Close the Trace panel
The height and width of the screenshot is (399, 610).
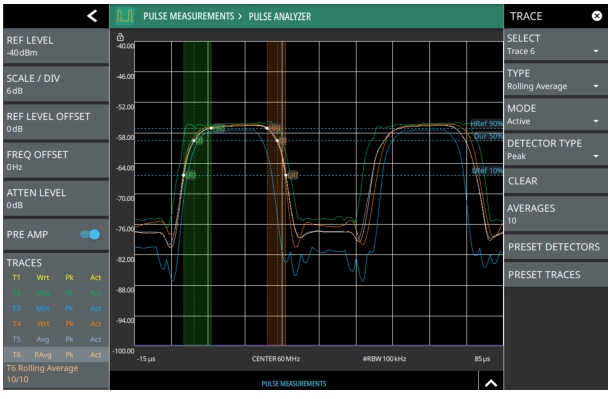[x=596, y=16]
